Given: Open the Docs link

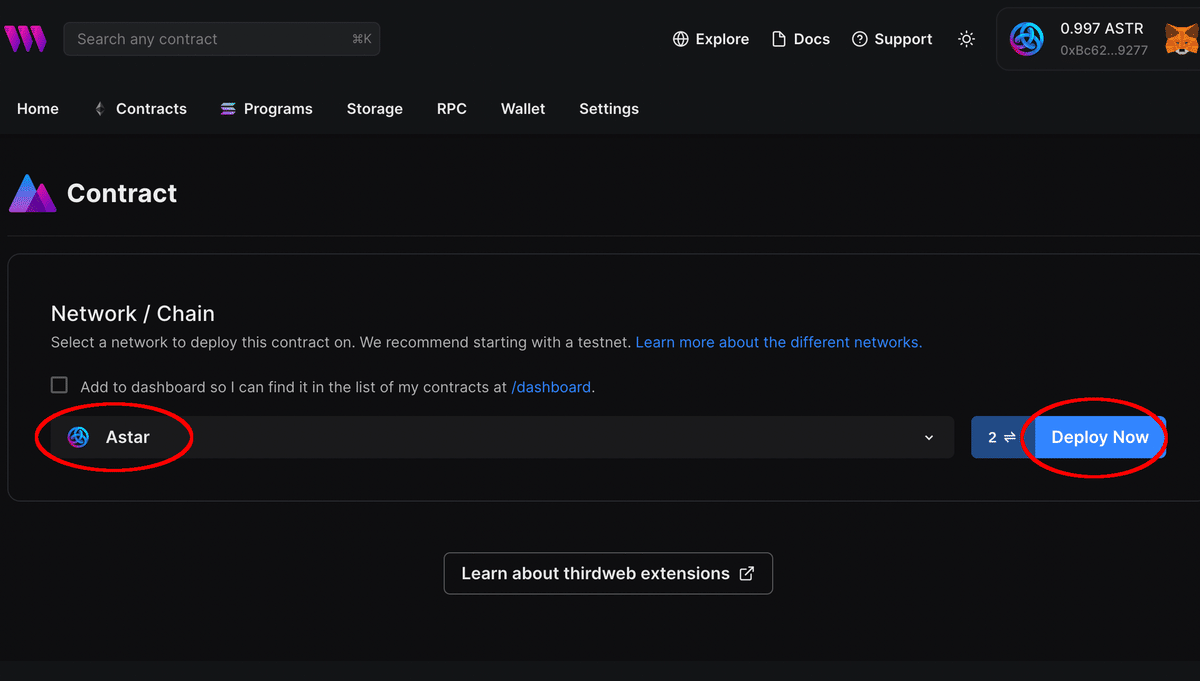Looking at the screenshot, I should coord(801,39).
